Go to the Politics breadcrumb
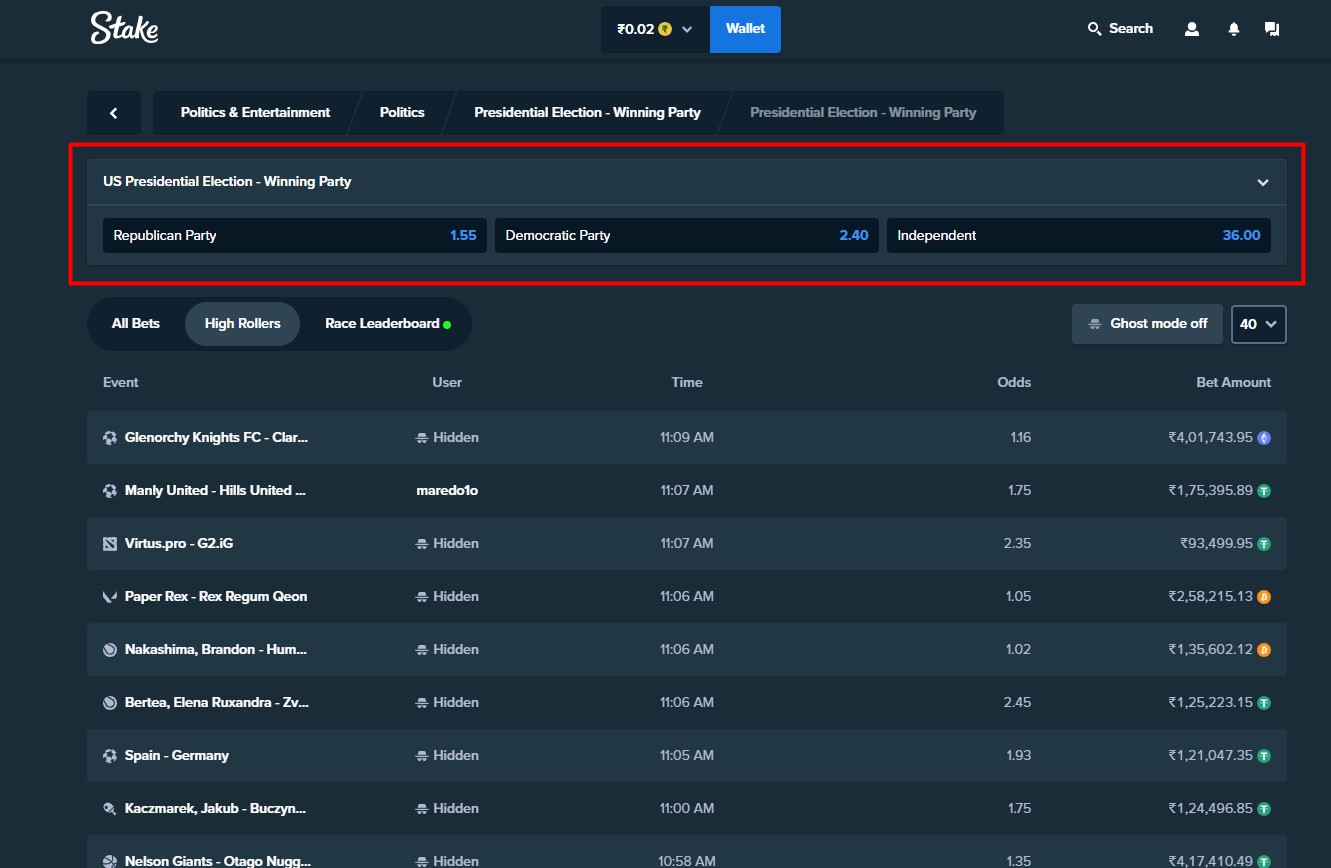The height and width of the screenshot is (868, 1331). click(402, 113)
